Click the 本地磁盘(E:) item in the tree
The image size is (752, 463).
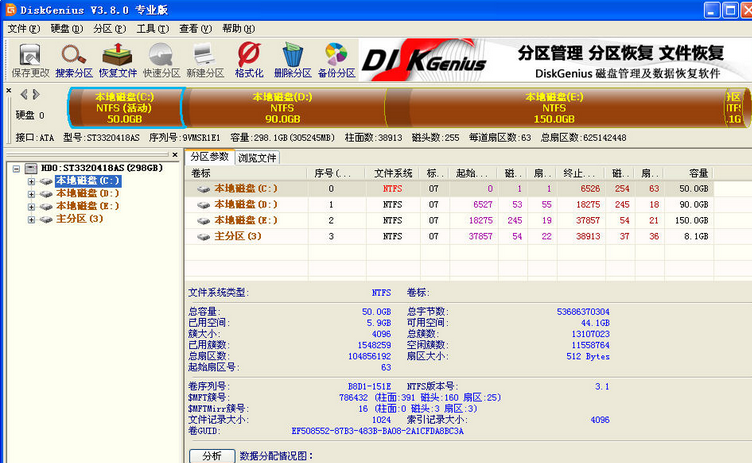click(x=88, y=206)
